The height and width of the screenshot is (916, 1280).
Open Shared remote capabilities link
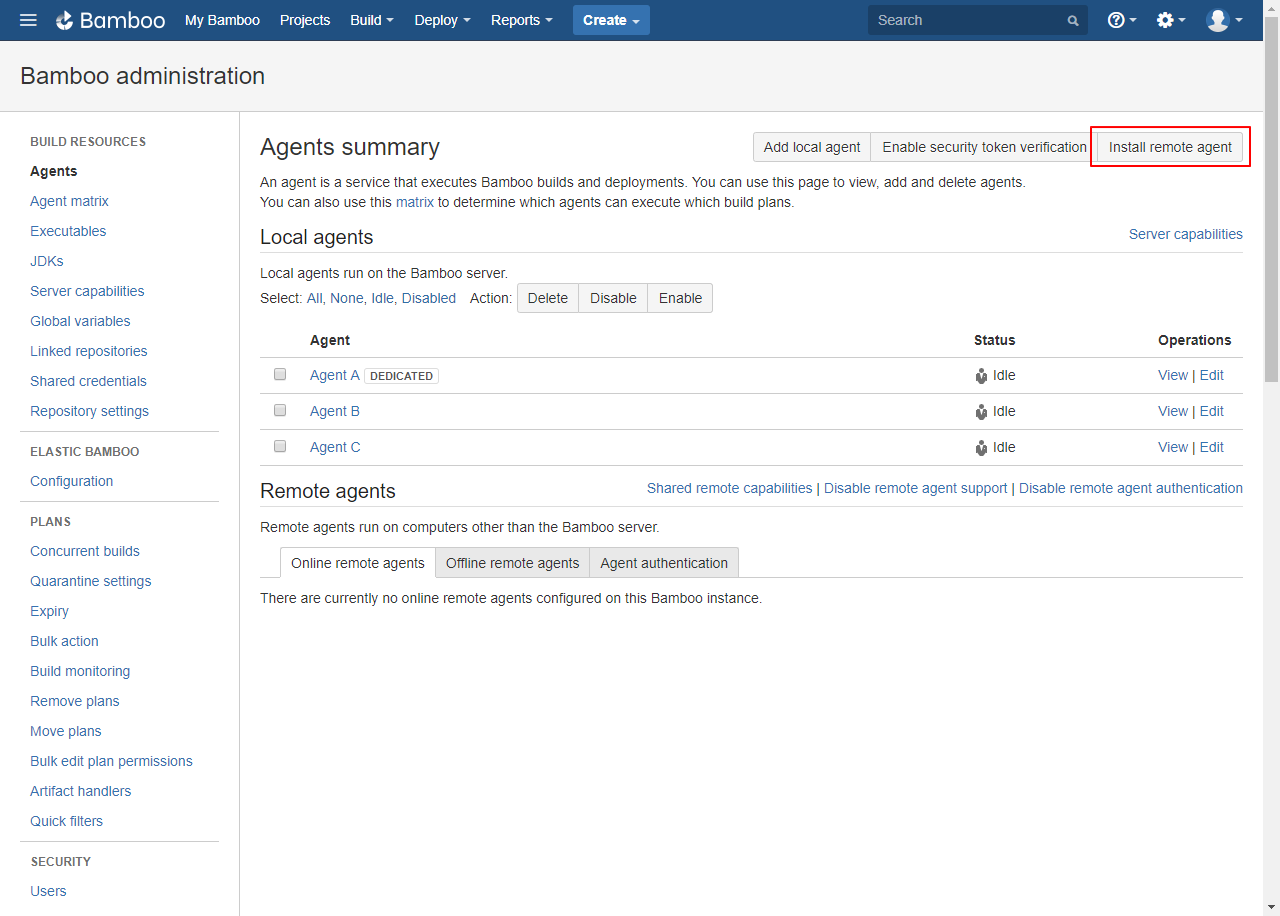[x=730, y=488]
